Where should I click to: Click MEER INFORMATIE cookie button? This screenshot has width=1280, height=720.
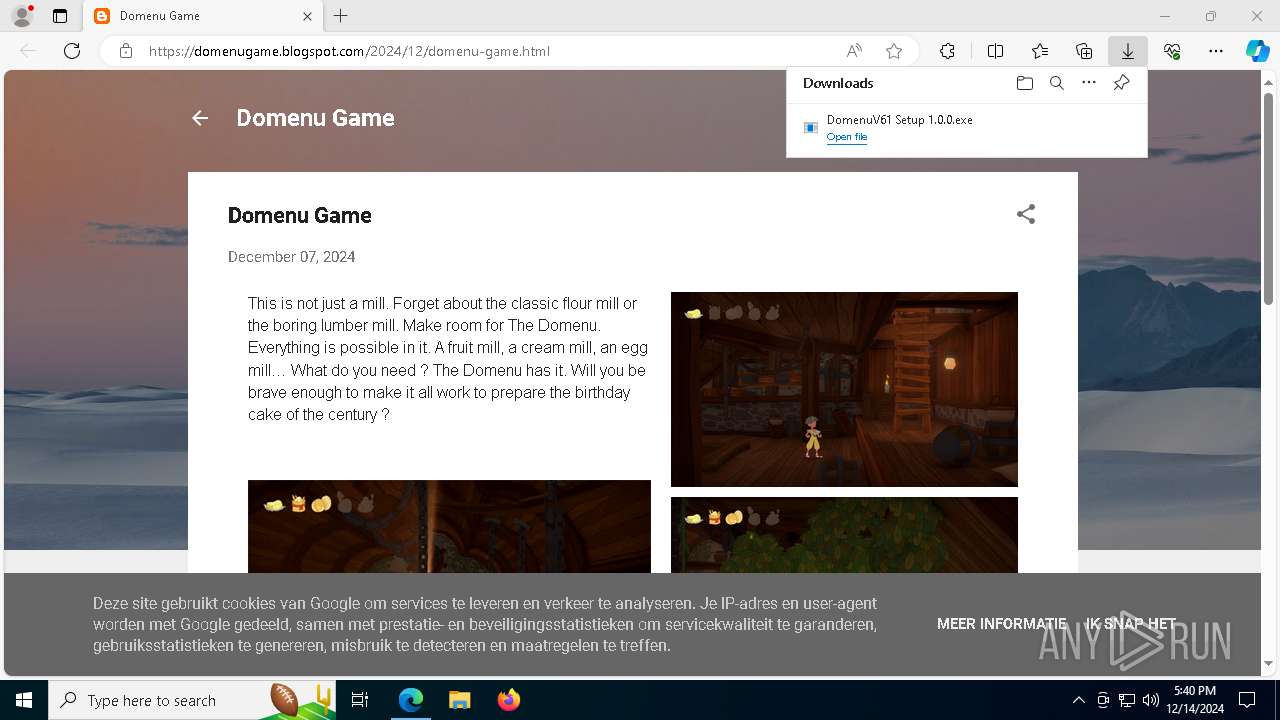[1002, 624]
